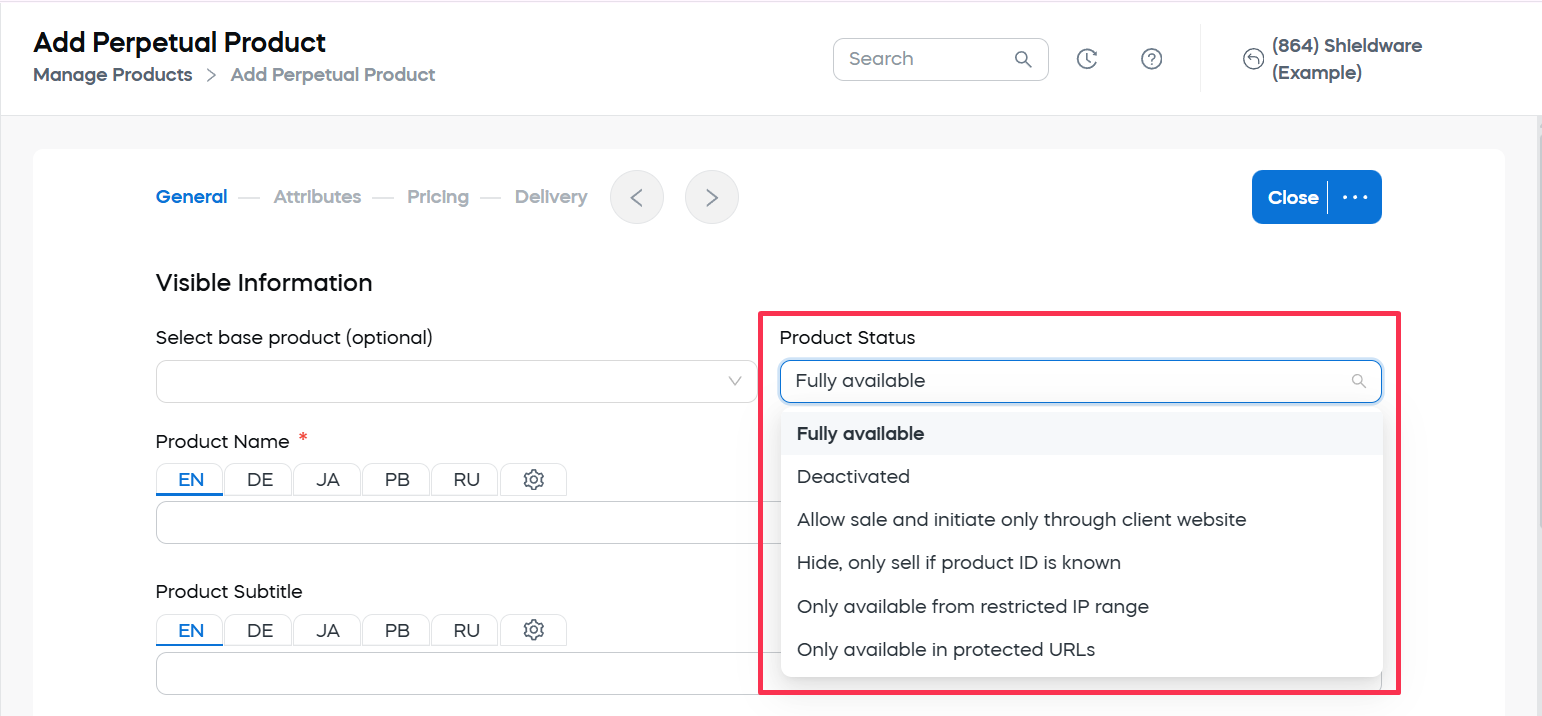Click (864) Shieldware (Example) account name
This screenshot has height=716, width=1542.
tap(1346, 59)
